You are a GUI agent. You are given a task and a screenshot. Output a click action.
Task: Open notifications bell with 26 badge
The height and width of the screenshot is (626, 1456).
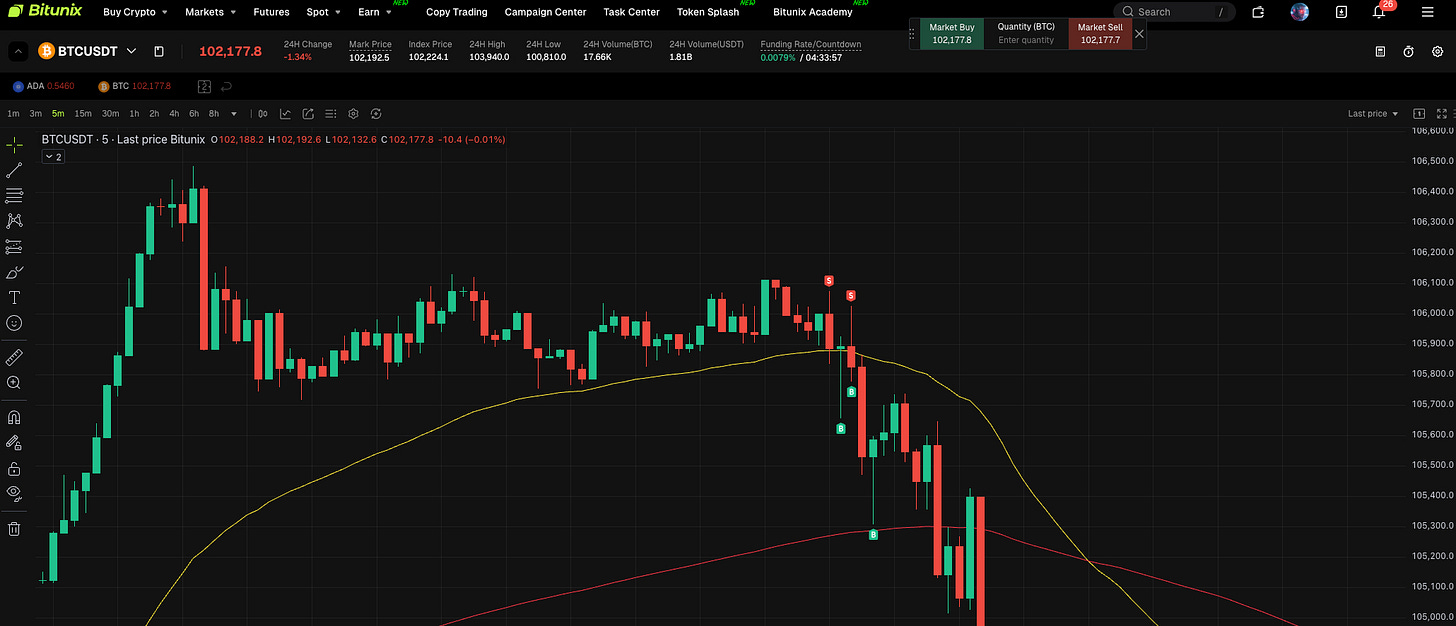[1379, 12]
